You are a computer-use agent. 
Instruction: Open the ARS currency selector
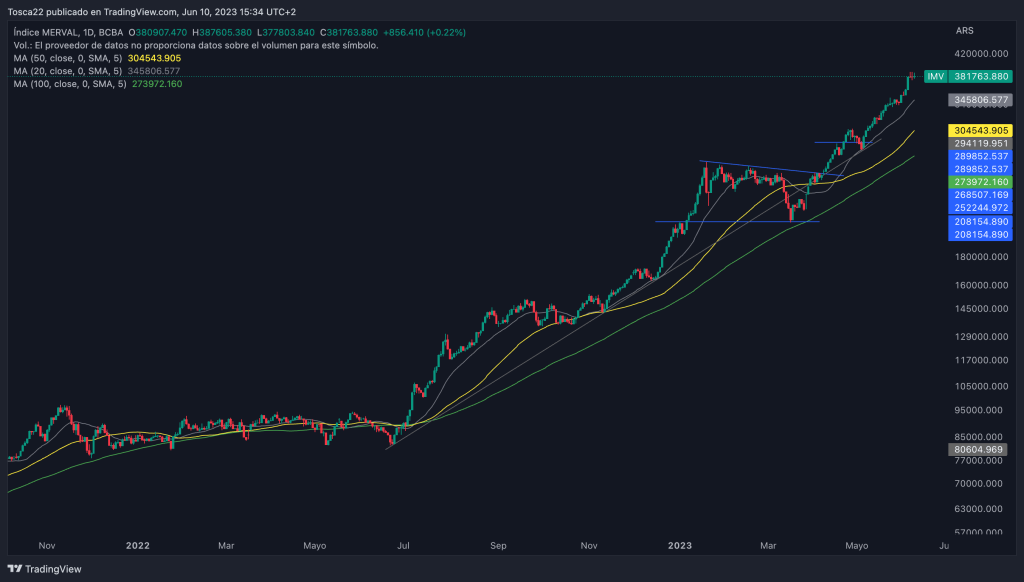point(964,32)
